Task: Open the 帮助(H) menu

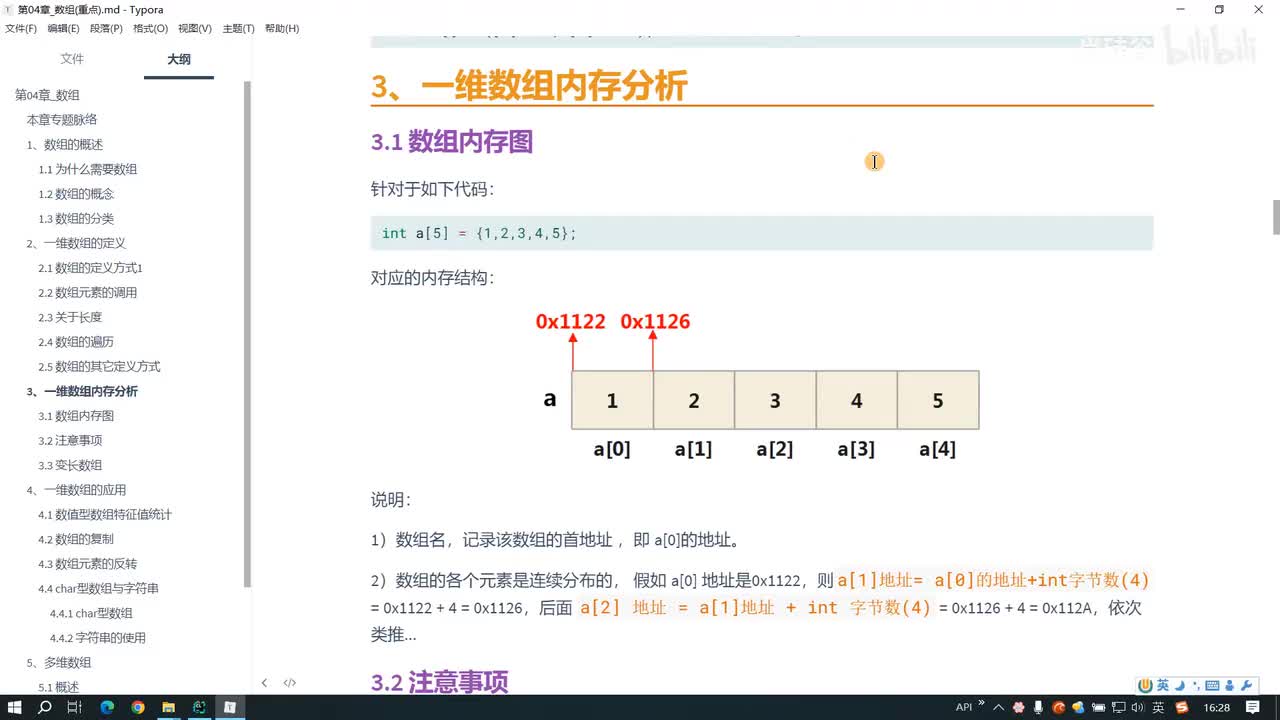Action: 282,28
